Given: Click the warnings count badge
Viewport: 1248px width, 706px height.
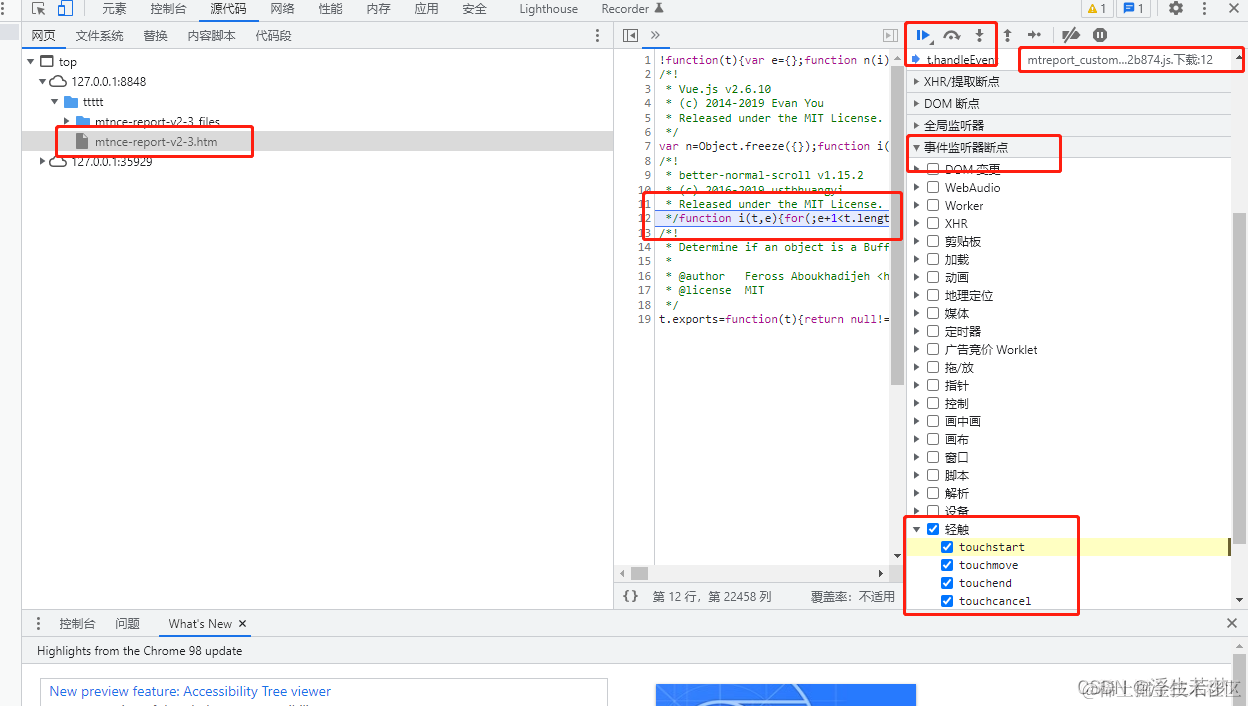Looking at the screenshot, I should coord(1096,9).
